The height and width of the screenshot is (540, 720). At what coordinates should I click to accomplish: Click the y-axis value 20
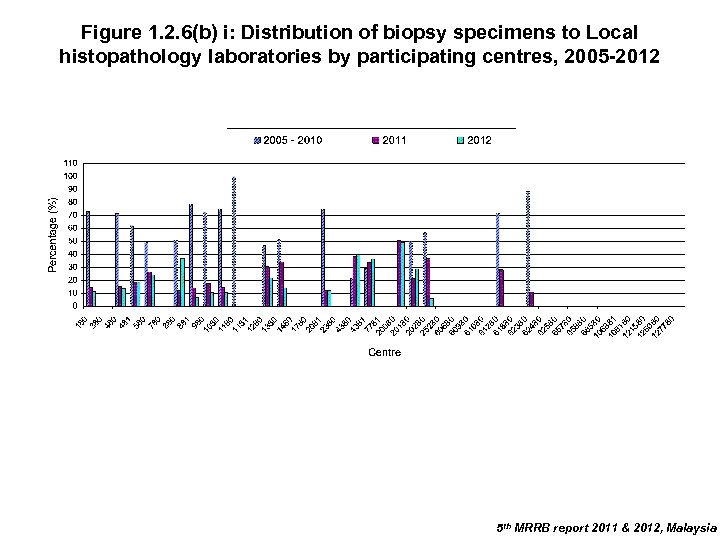[73, 281]
